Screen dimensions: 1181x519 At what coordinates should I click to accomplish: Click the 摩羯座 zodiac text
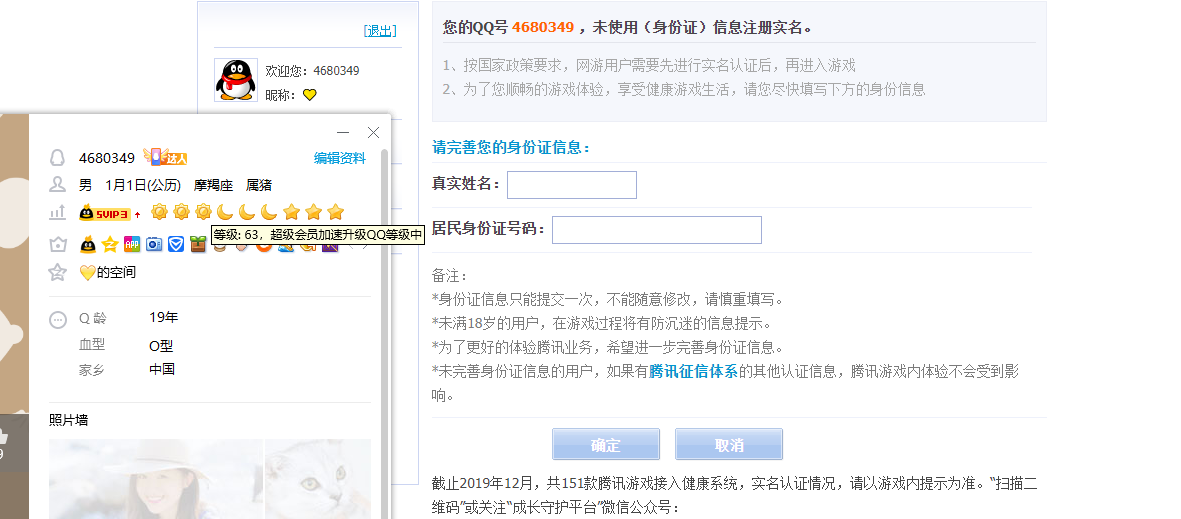click(214, 185)
